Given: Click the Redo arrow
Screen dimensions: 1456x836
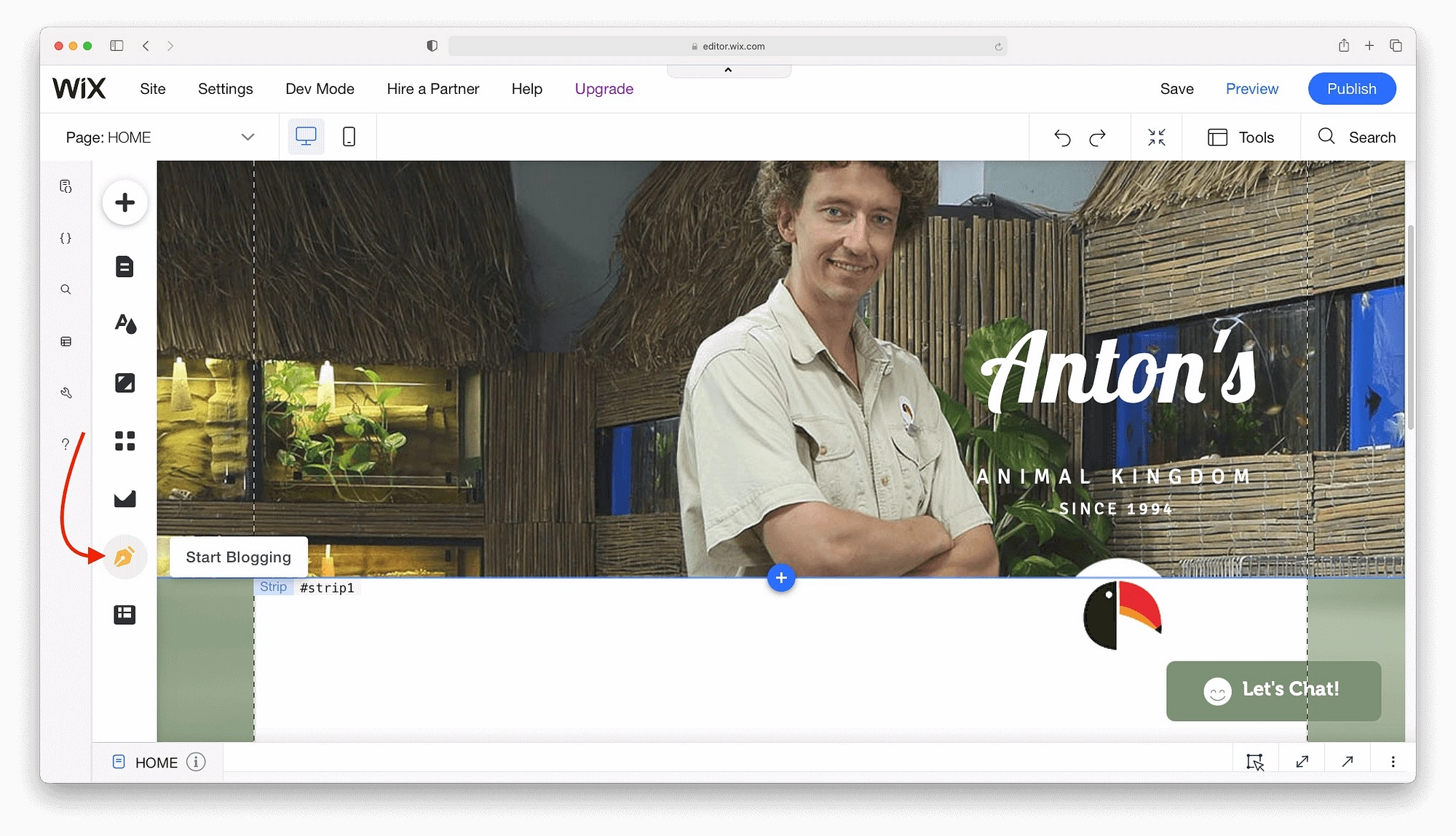Looking at the screenshot, I should [x=1098, y=138].
